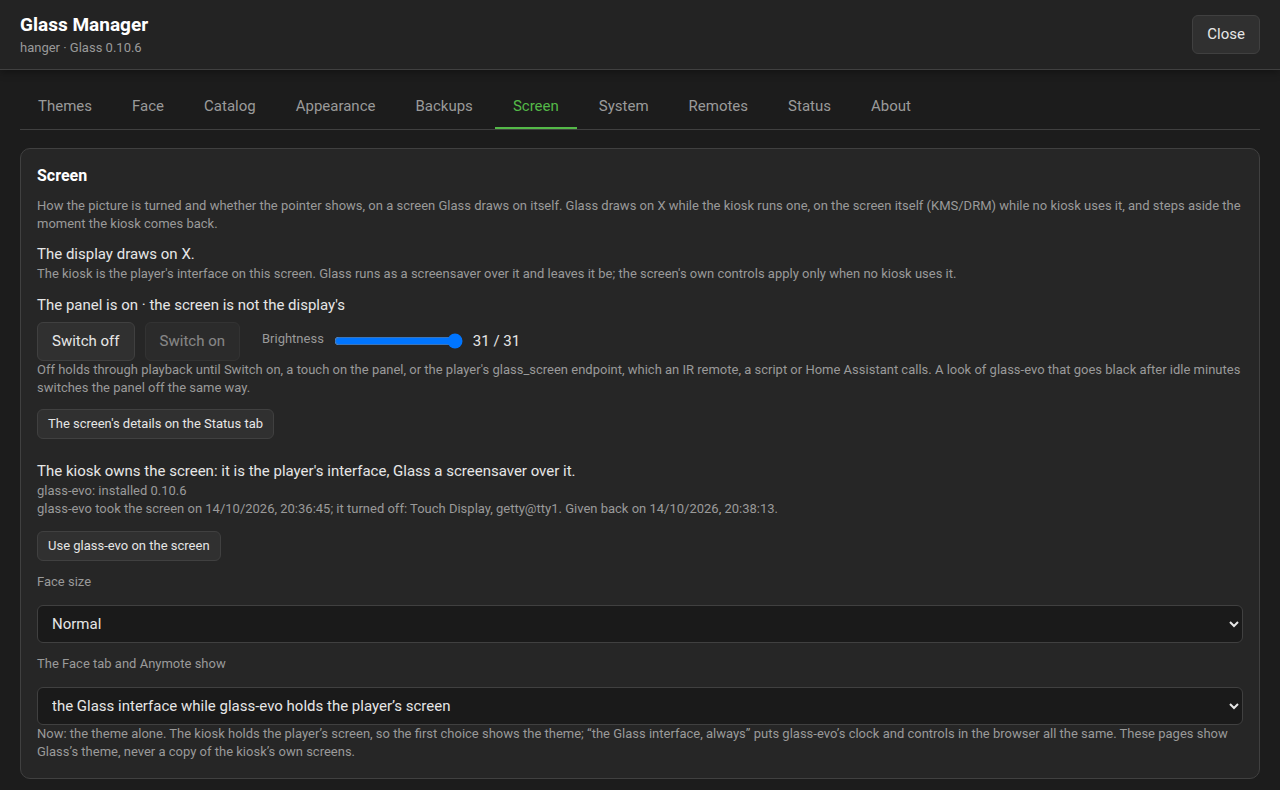The height and width of the screenshot is (790, 1280).
Task: Go to the Appearance tab
Action: click(336, 106)
